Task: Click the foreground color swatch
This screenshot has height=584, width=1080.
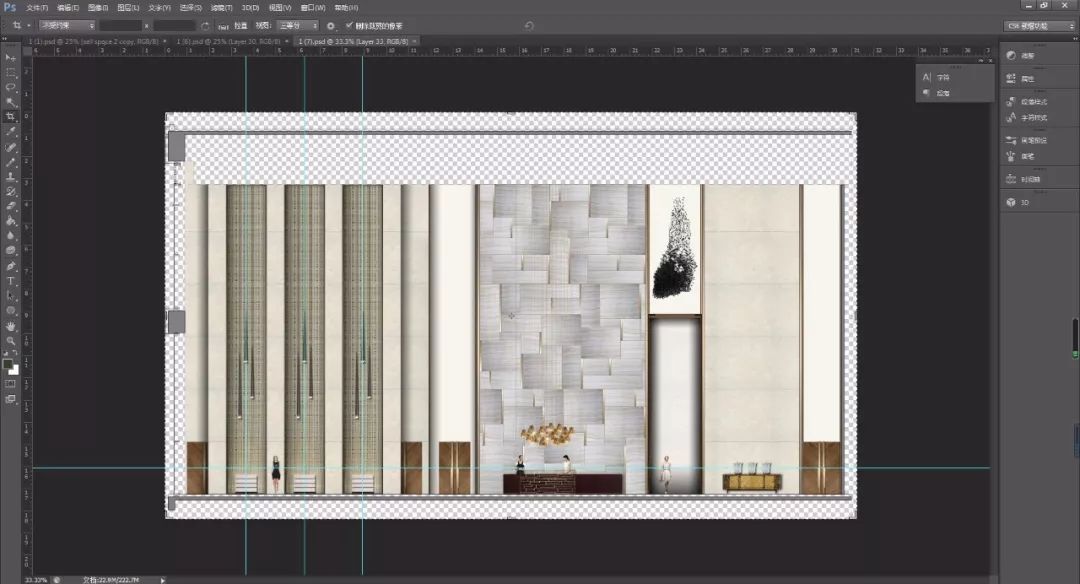Action: (8, 364)
